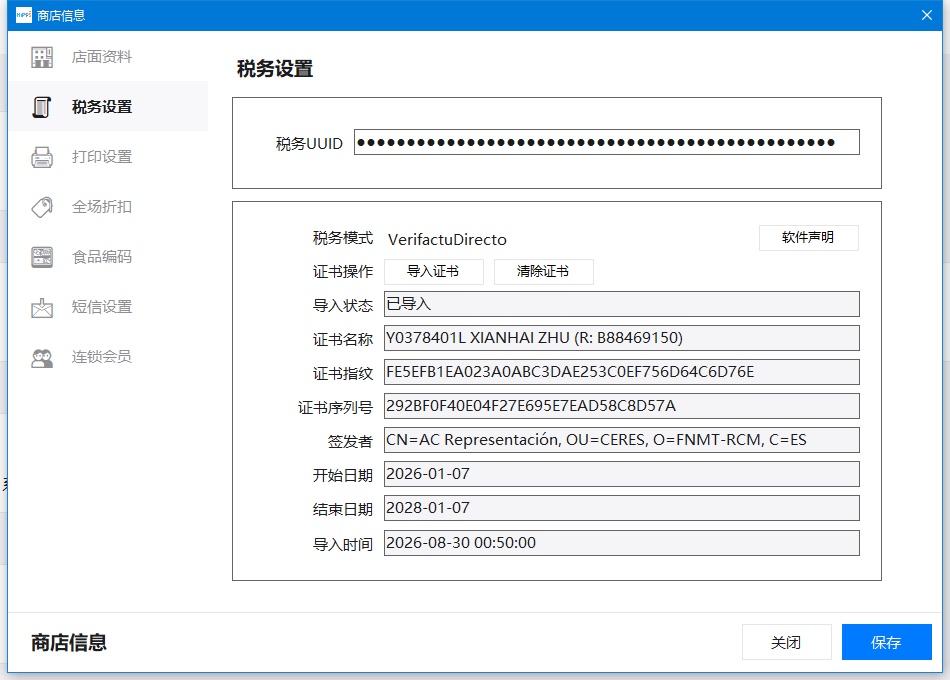This screenshot has width=950, height=680.
Task: Click the 导入证书 button
Action: 434,272
